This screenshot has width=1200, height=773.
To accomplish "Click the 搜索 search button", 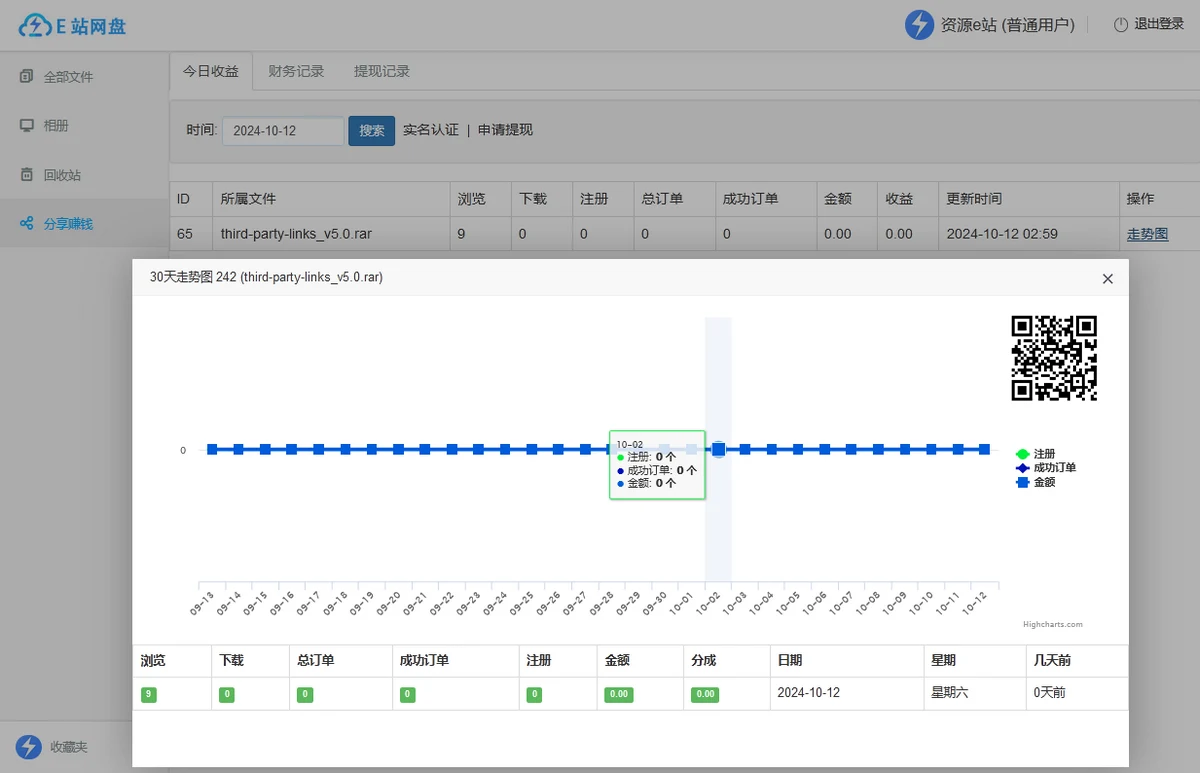I will tap(371, 130).
